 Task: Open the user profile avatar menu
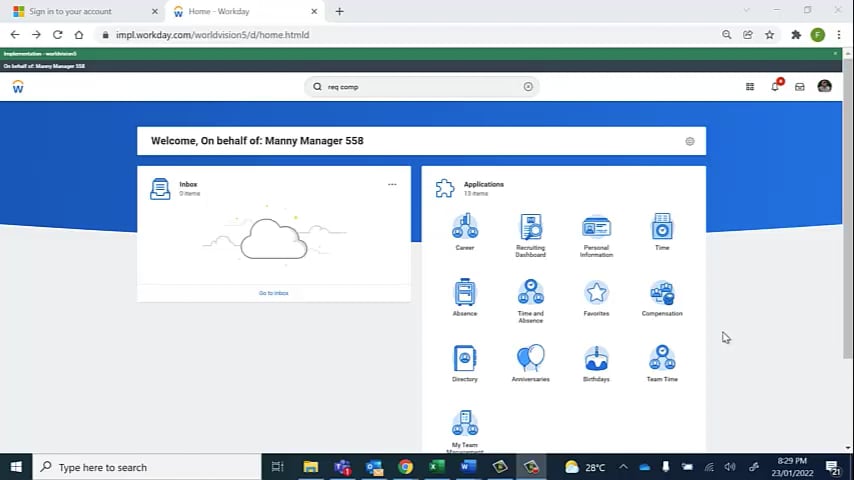tap(824, 86)
